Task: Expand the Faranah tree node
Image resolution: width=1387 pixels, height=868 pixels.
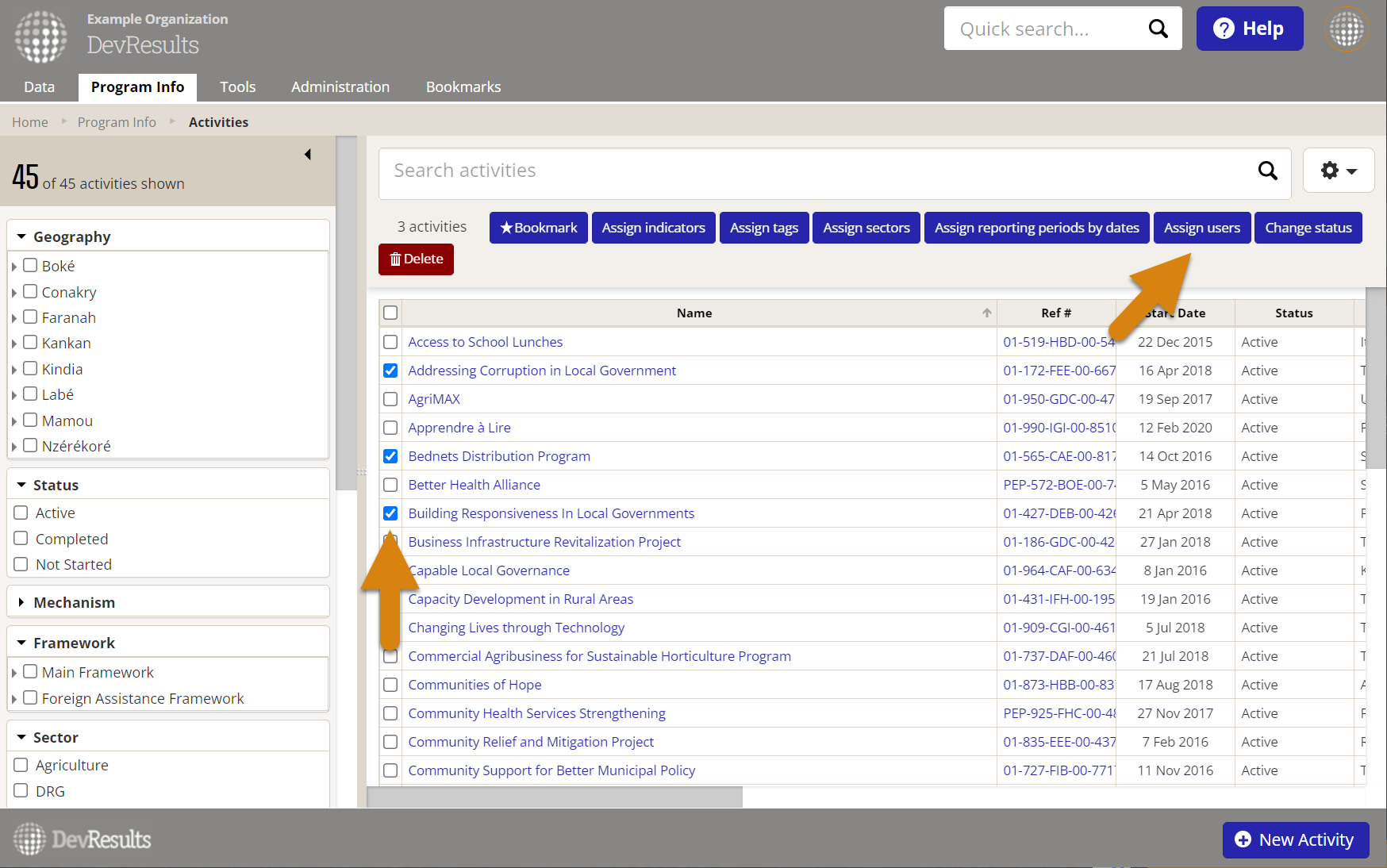Action: click(14, 318)
